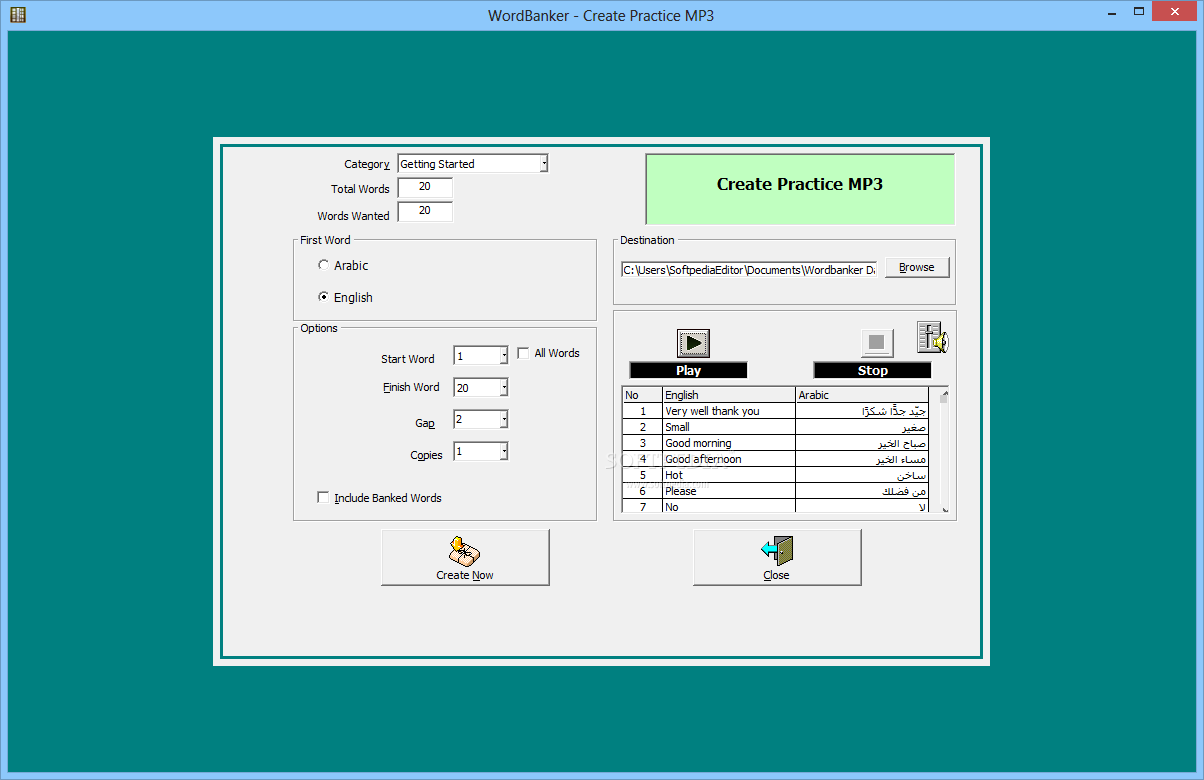
Task: Click the Arabic column header
Action: point(862,395)
